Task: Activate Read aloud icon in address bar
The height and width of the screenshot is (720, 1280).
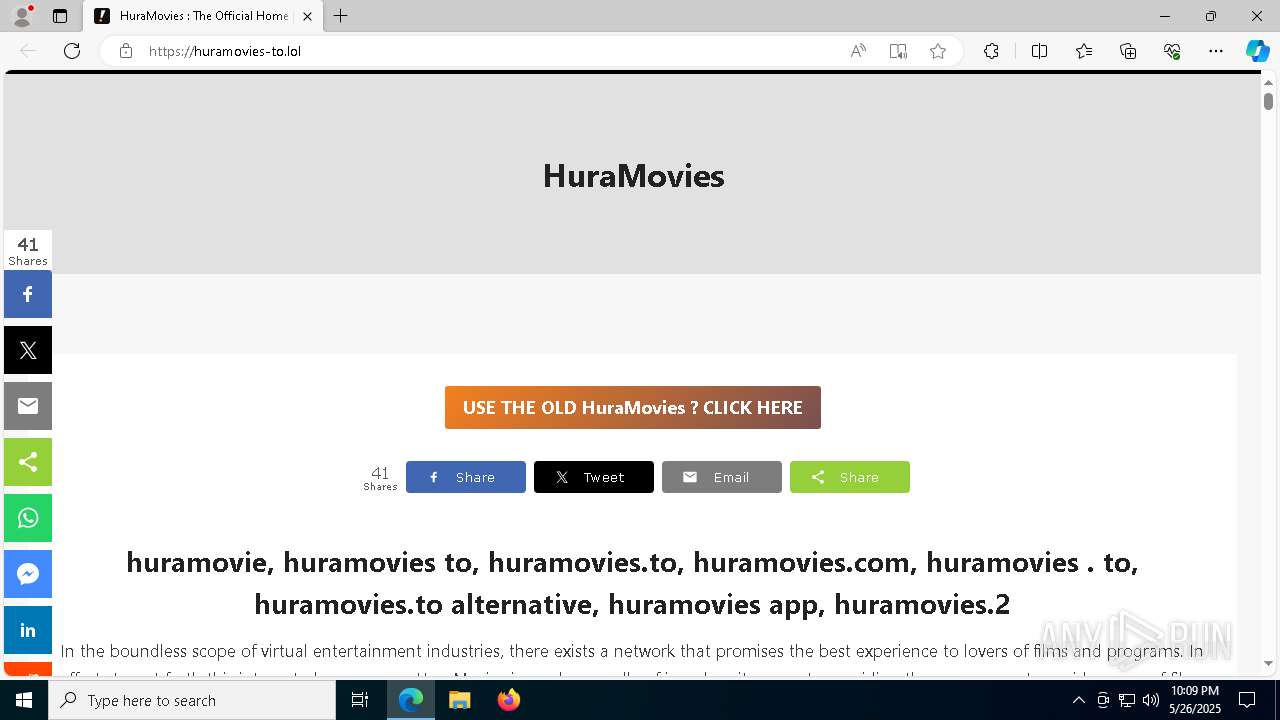Action: tap(858, 51)
